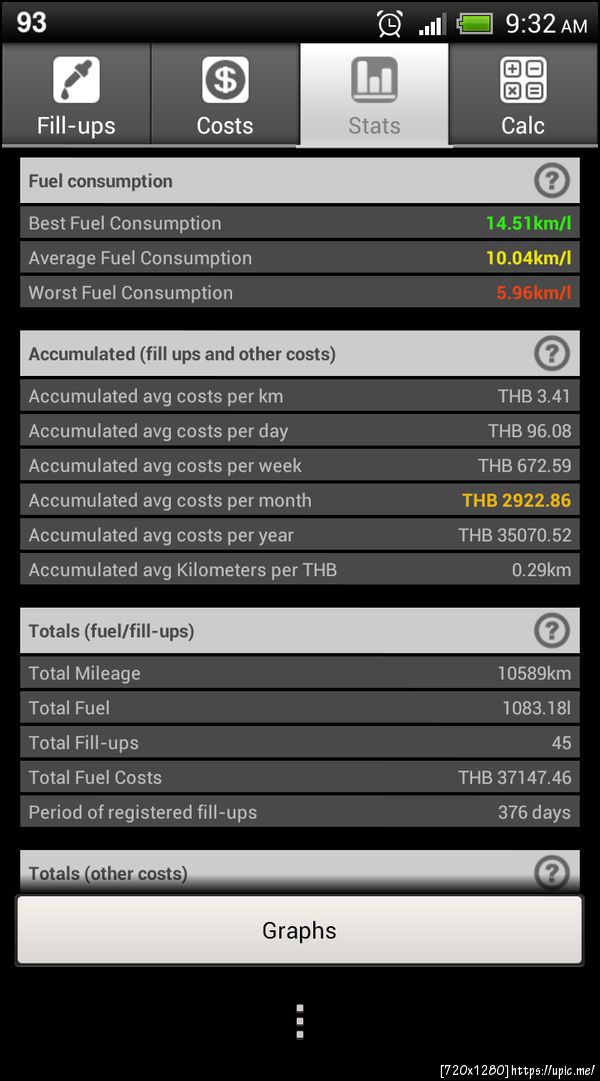Tap the 9:32 AM status bar clock

point(546,23)
